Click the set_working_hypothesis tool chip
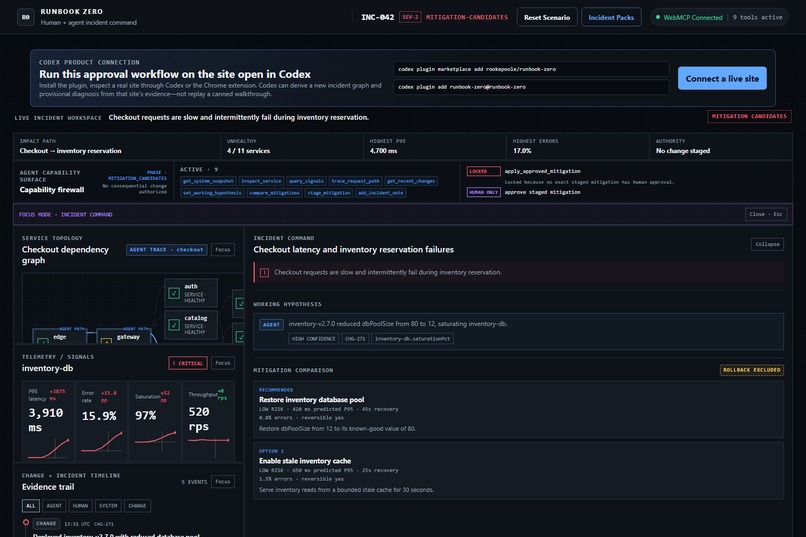This screenshot has height=537, width=806. (x=212, y=193)
